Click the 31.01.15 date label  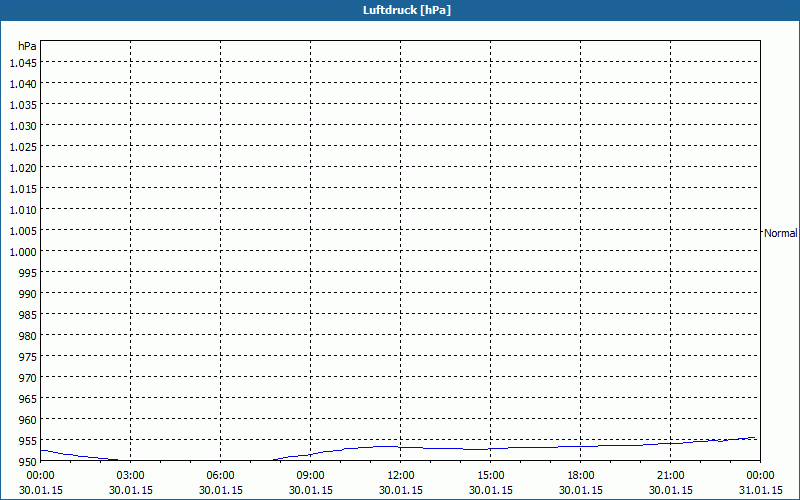tap(760, 490)
